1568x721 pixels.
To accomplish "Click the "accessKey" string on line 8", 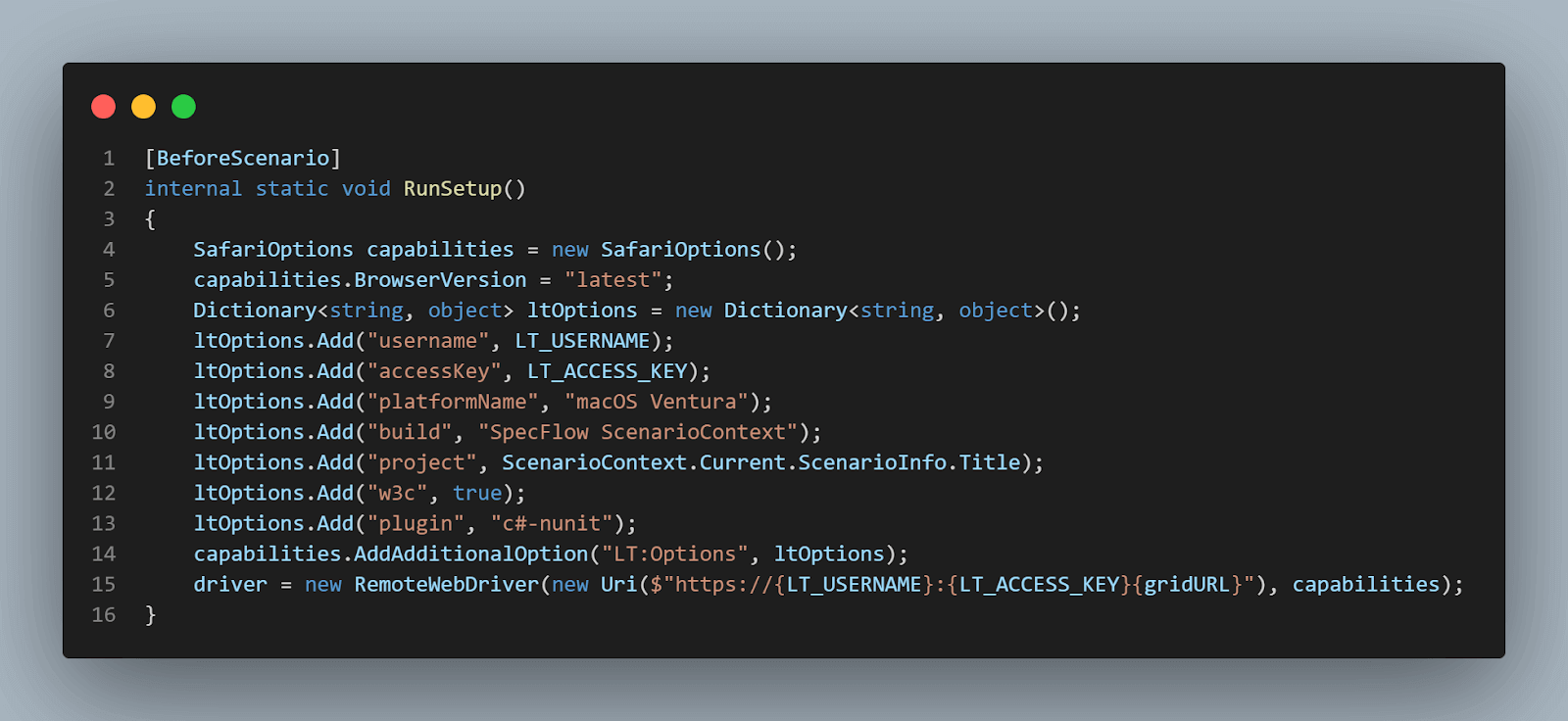I will [433, 371].
